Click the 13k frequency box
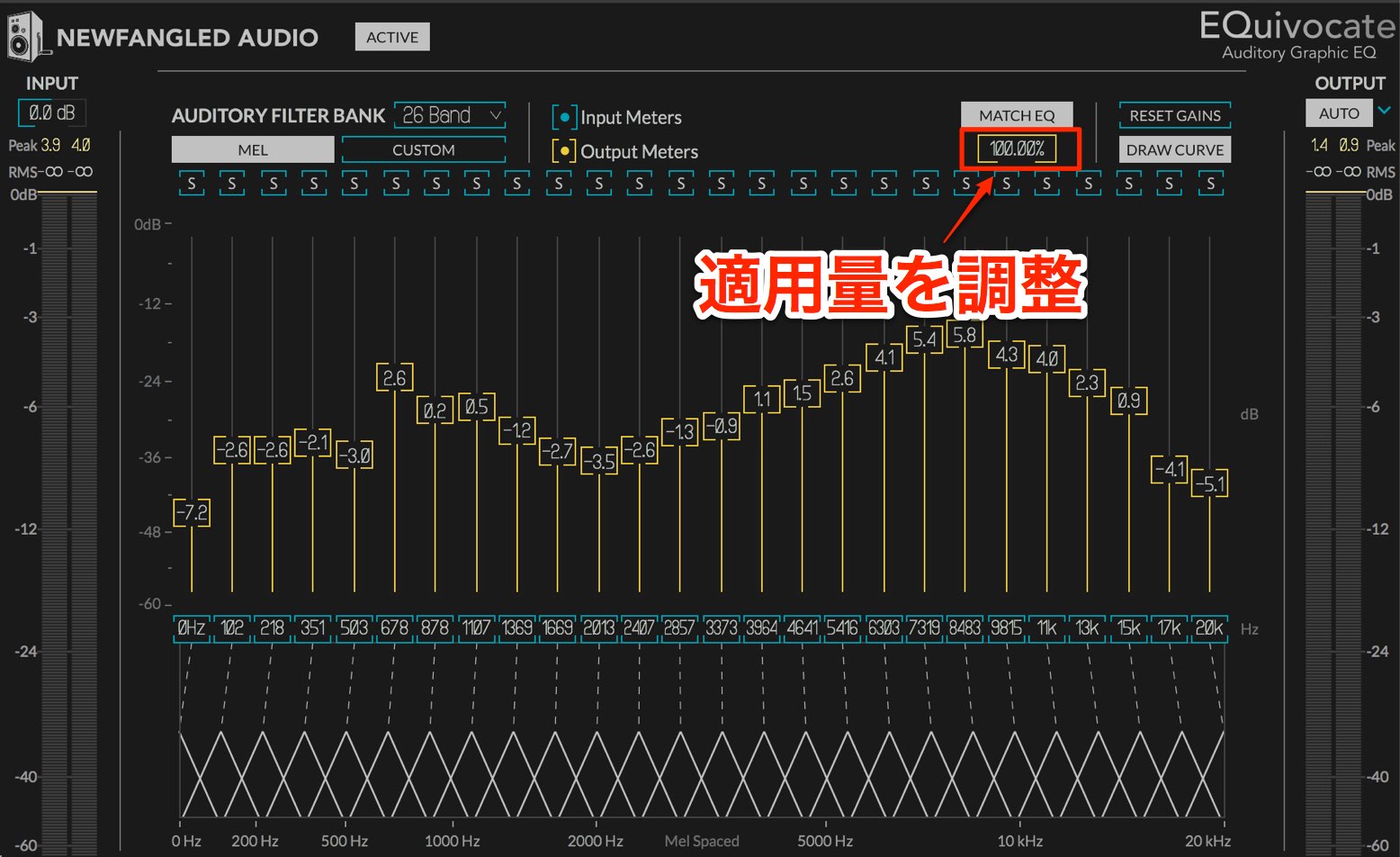Screen dimensions: 1400x857 (x=1088, y=628)
